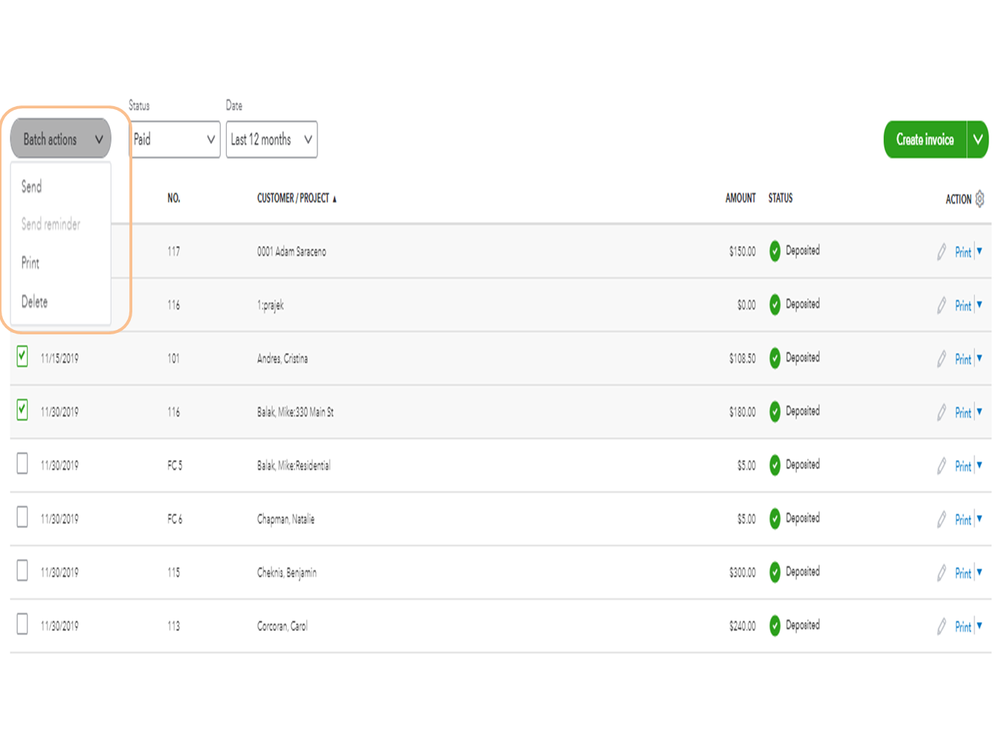
Task: Choose Delete in the Batch actions menu
Action: coord(34,302)
